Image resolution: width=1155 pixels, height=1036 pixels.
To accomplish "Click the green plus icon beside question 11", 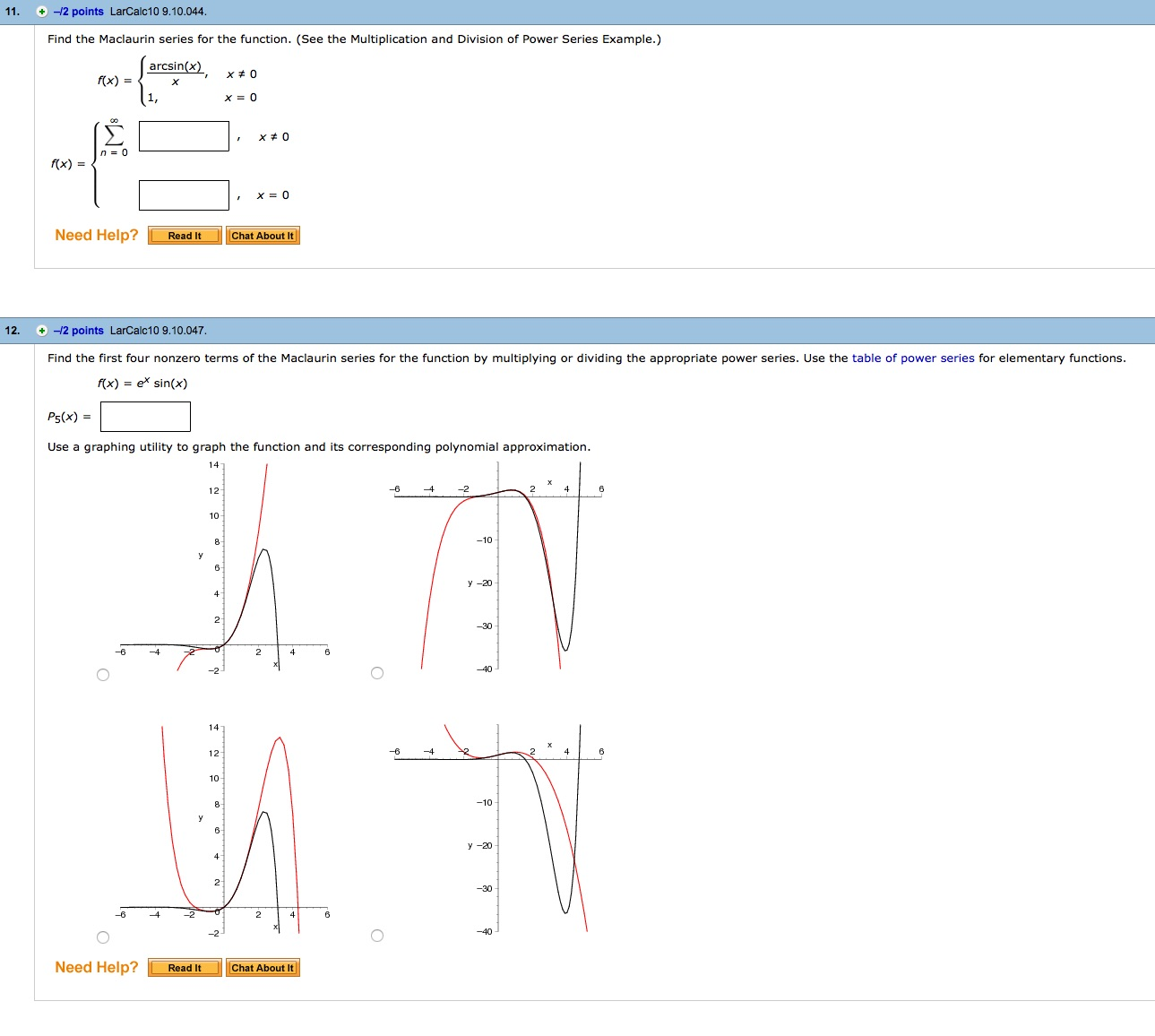I will tap(39, 12).
